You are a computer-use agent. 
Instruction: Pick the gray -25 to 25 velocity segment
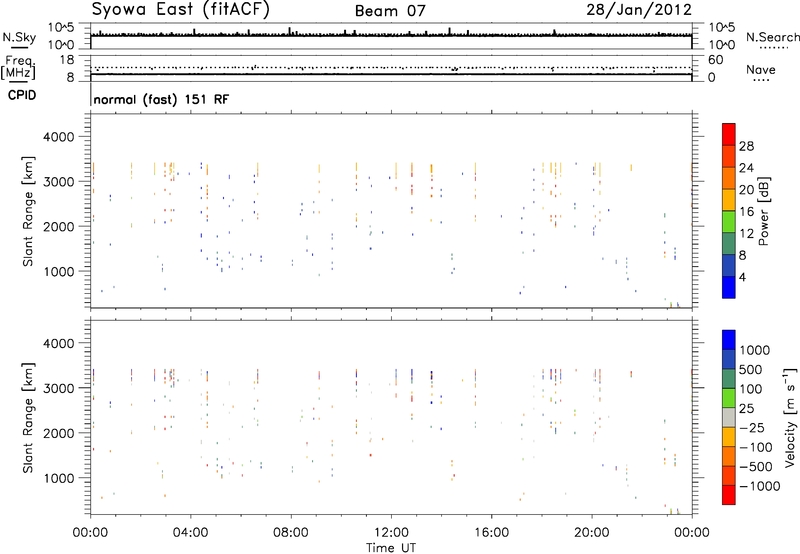pyautogui.click(x=729, y=418)
